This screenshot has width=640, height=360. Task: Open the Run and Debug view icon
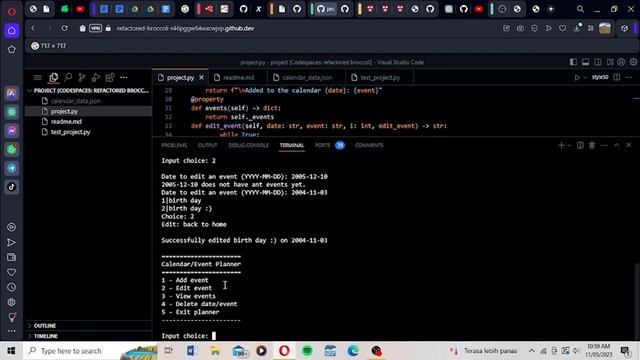[x=96, y=77]
